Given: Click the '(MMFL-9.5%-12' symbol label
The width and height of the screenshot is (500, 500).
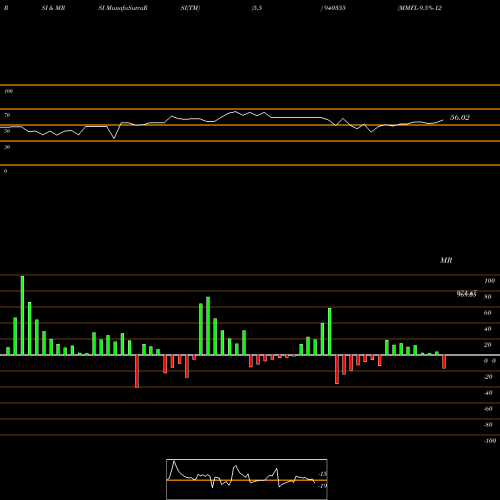Looking at the screenshot, I should tap(420, 8).
